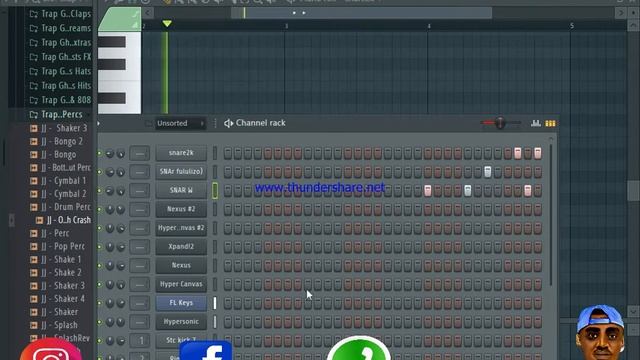
Task: Toggle mute LED for Hyper Canvas channel
Action: click(99, 284)
